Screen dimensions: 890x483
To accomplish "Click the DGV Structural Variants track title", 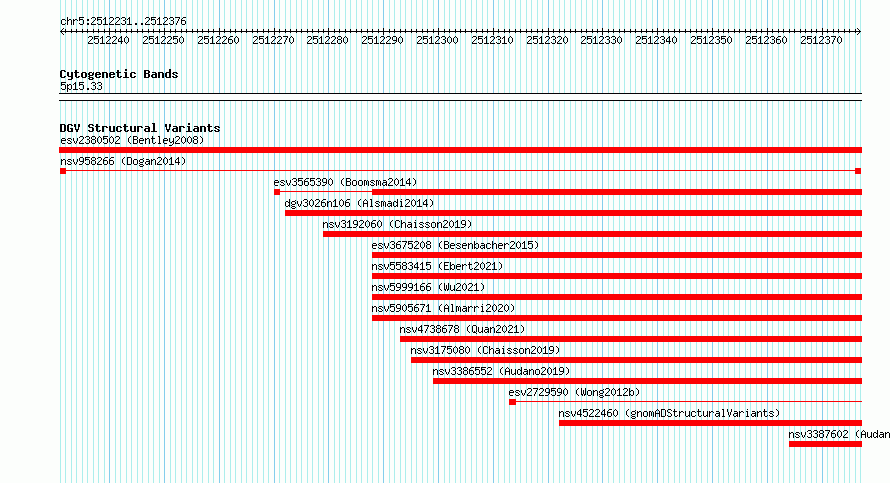I will (x=140, y=128).
